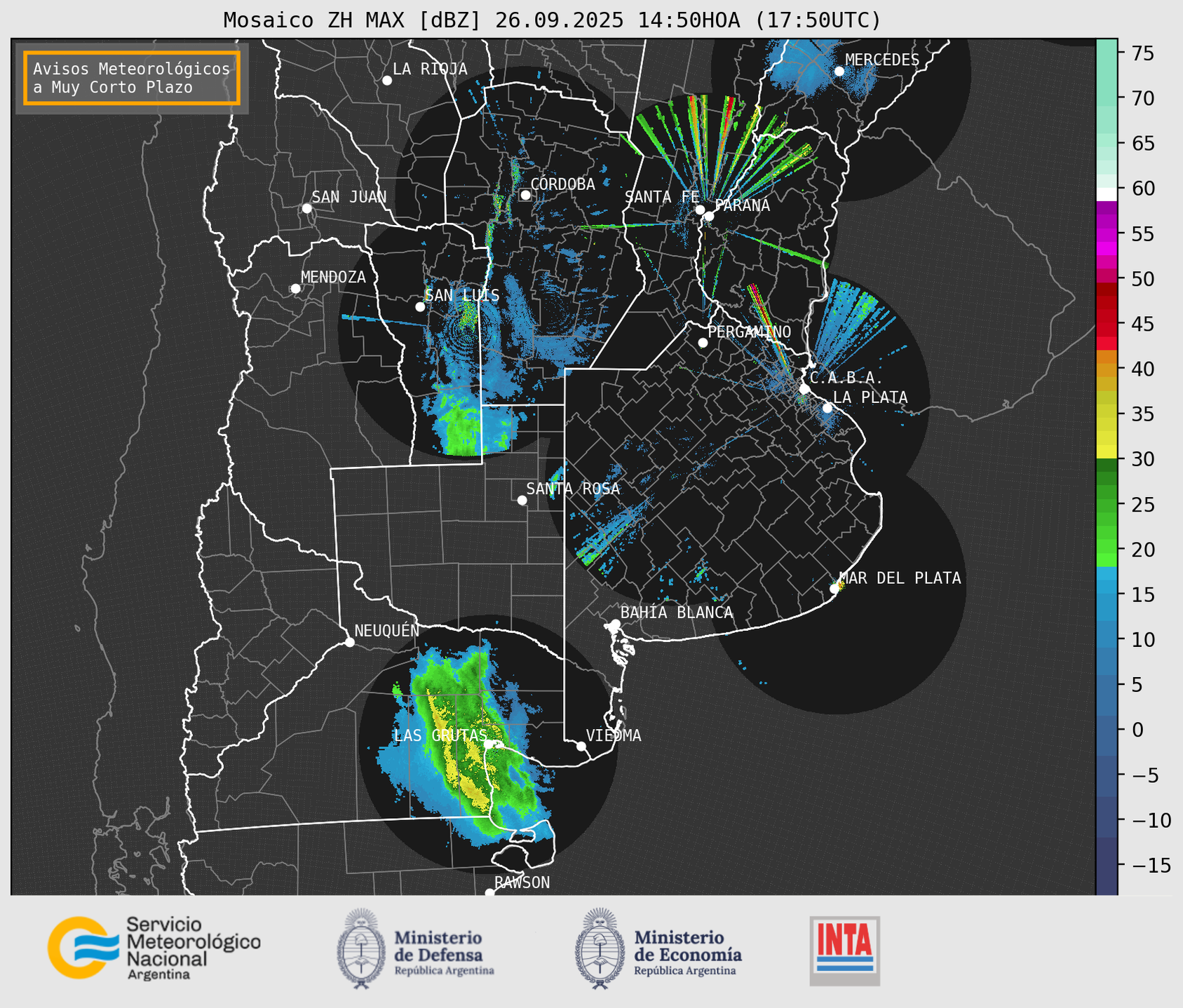The image size is (1183, 1008).
Task: Select the Mercedes city marker
Action: (x=839, y=71)
